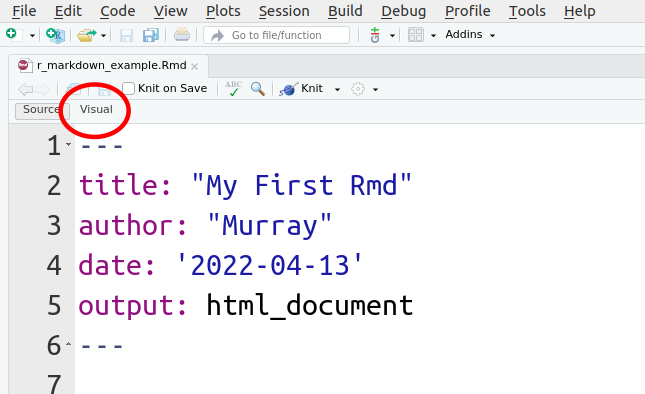Collapse the YAML header fold at line 1
The width and height of the screenshot is (645, 394).
[x=68, y=144]
